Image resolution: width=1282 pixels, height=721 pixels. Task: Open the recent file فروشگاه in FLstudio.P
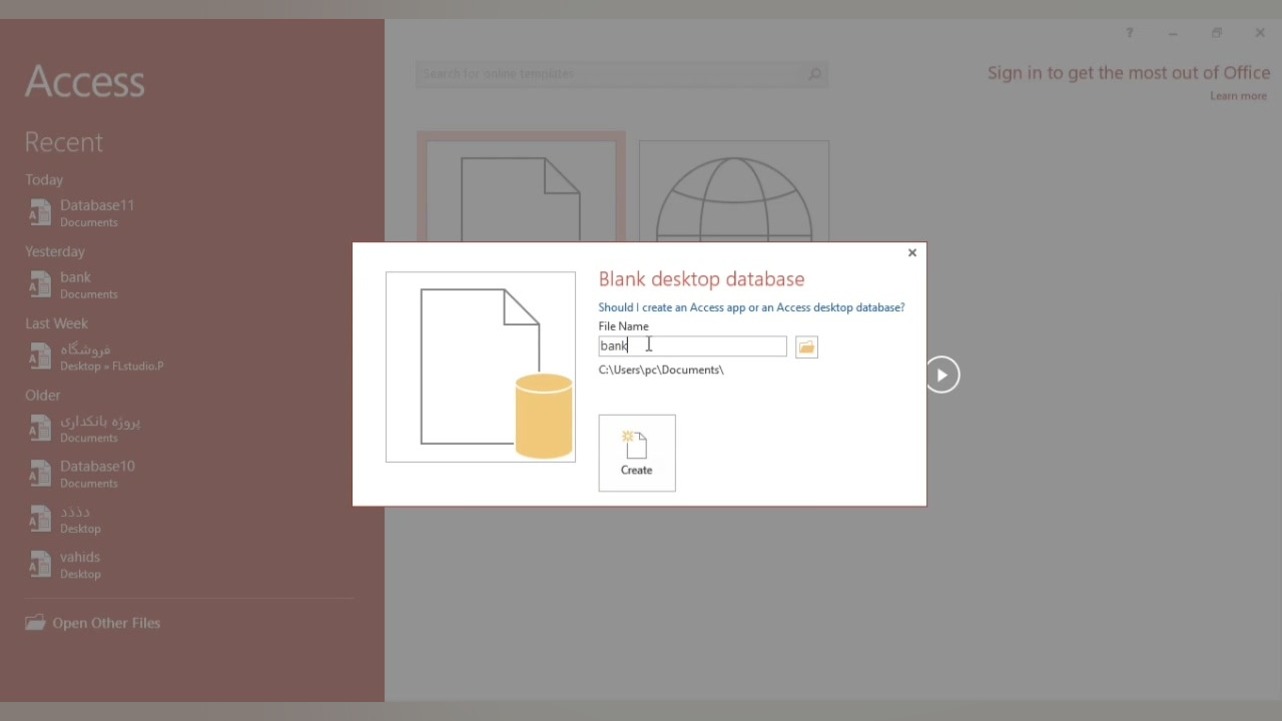click(95, 356)
